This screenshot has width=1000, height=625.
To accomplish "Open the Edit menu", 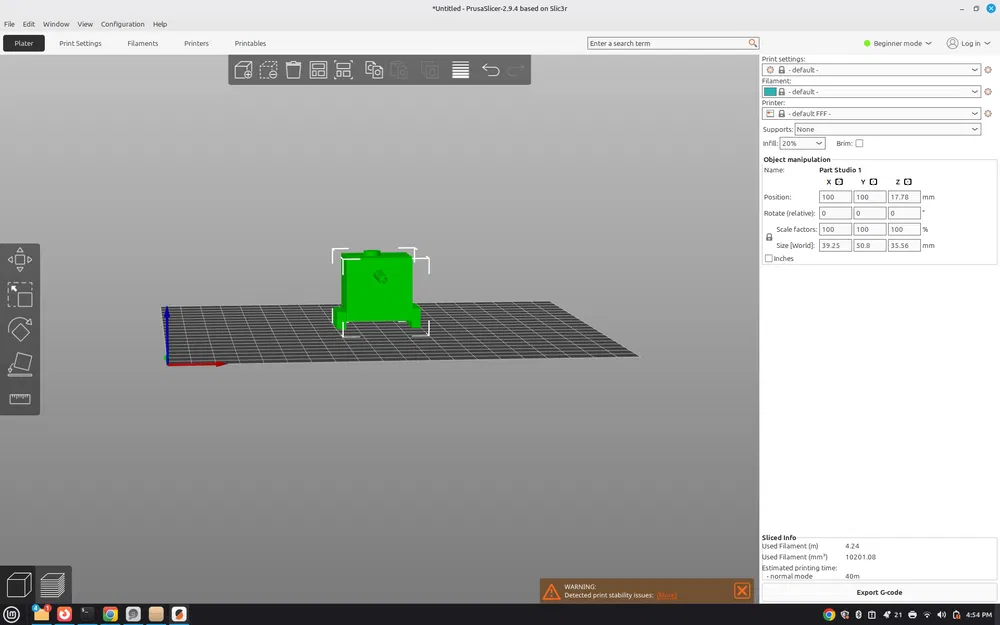I will [x=29, y=24].
